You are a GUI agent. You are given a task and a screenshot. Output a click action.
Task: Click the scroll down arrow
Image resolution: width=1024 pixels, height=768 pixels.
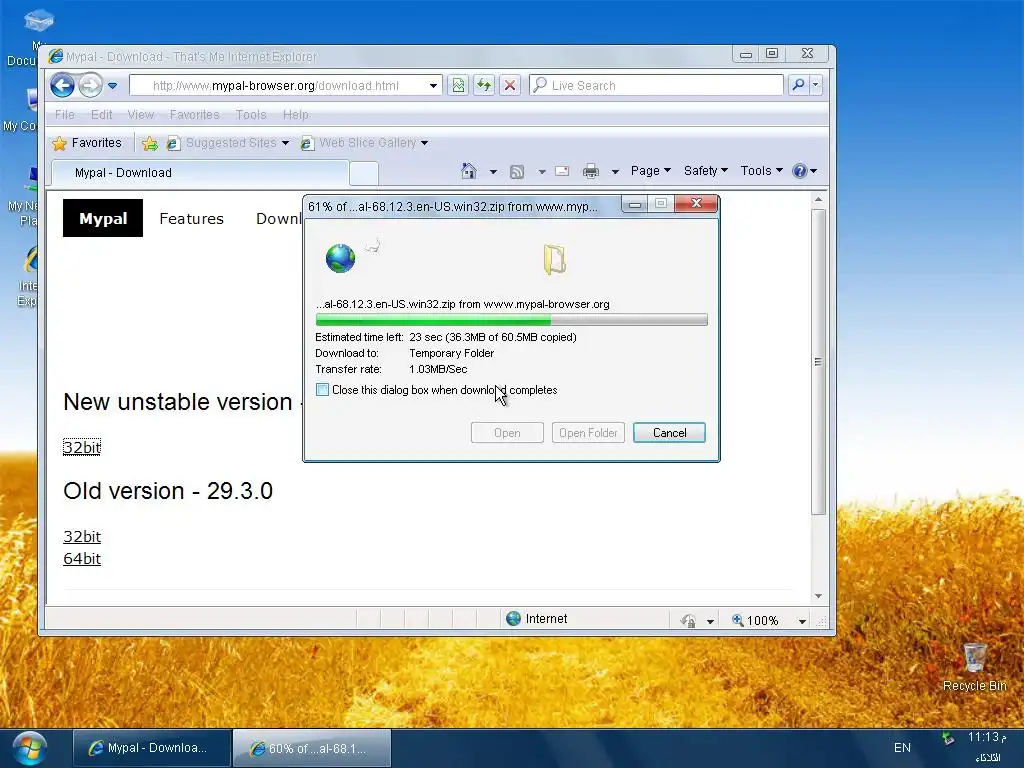coord(818,596)
